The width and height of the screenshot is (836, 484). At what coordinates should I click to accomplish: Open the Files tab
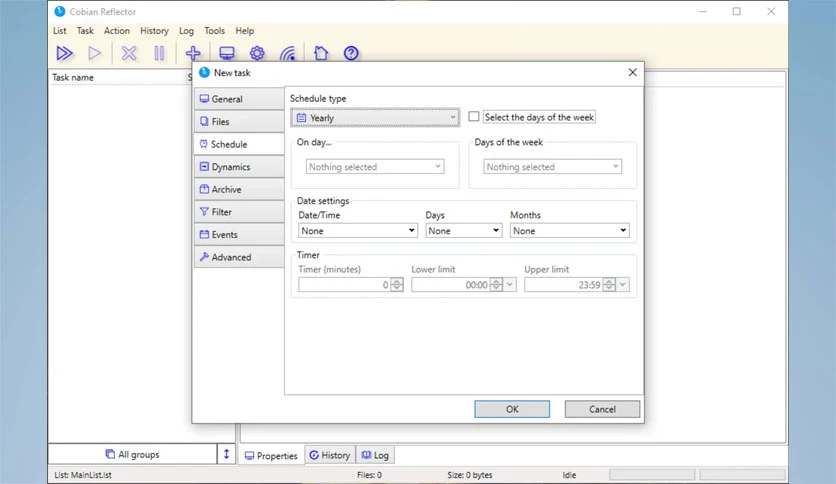pyautogui.click(x=239, y=122)
